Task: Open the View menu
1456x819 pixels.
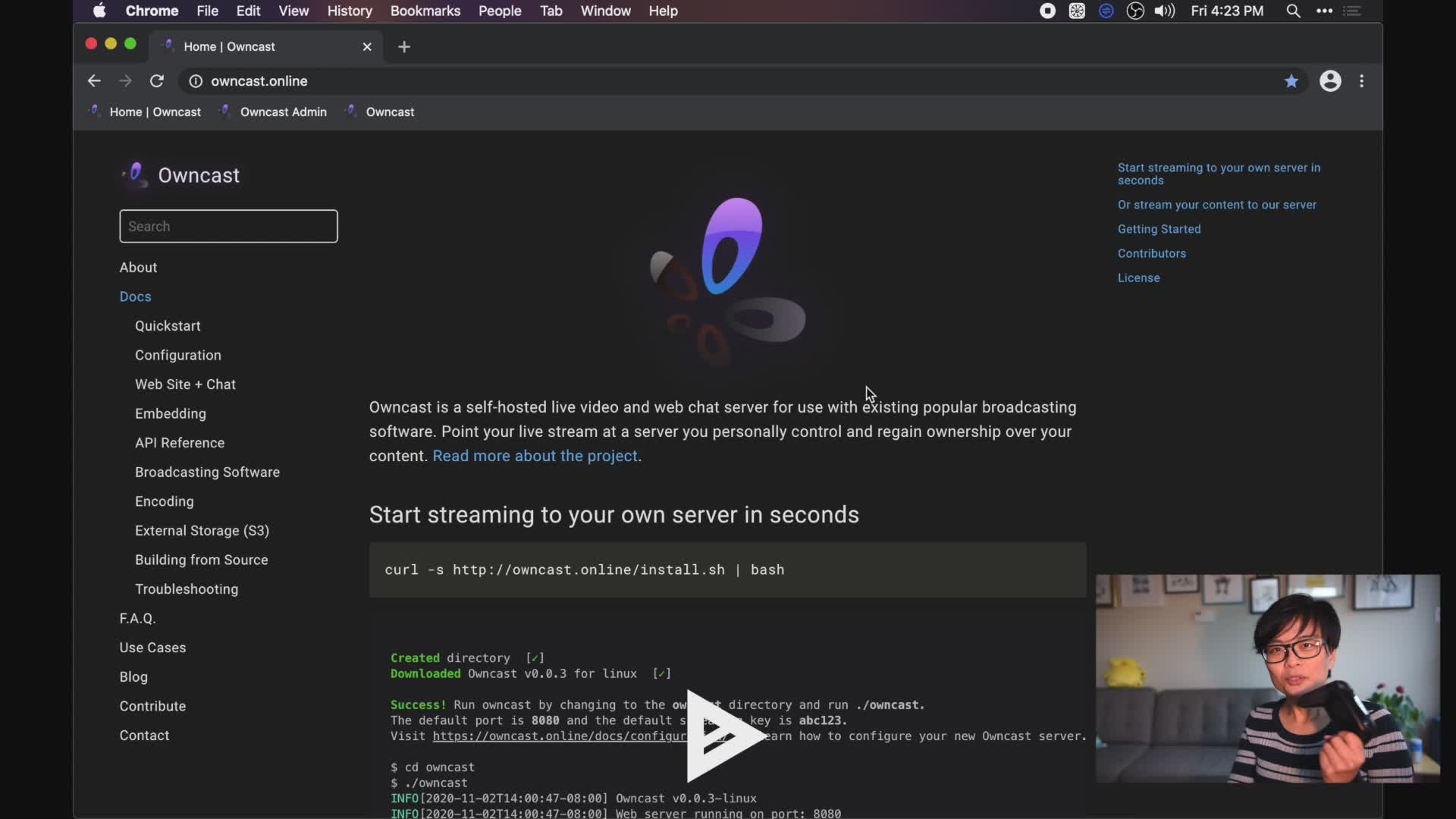Action: click(x=293, y=11)
